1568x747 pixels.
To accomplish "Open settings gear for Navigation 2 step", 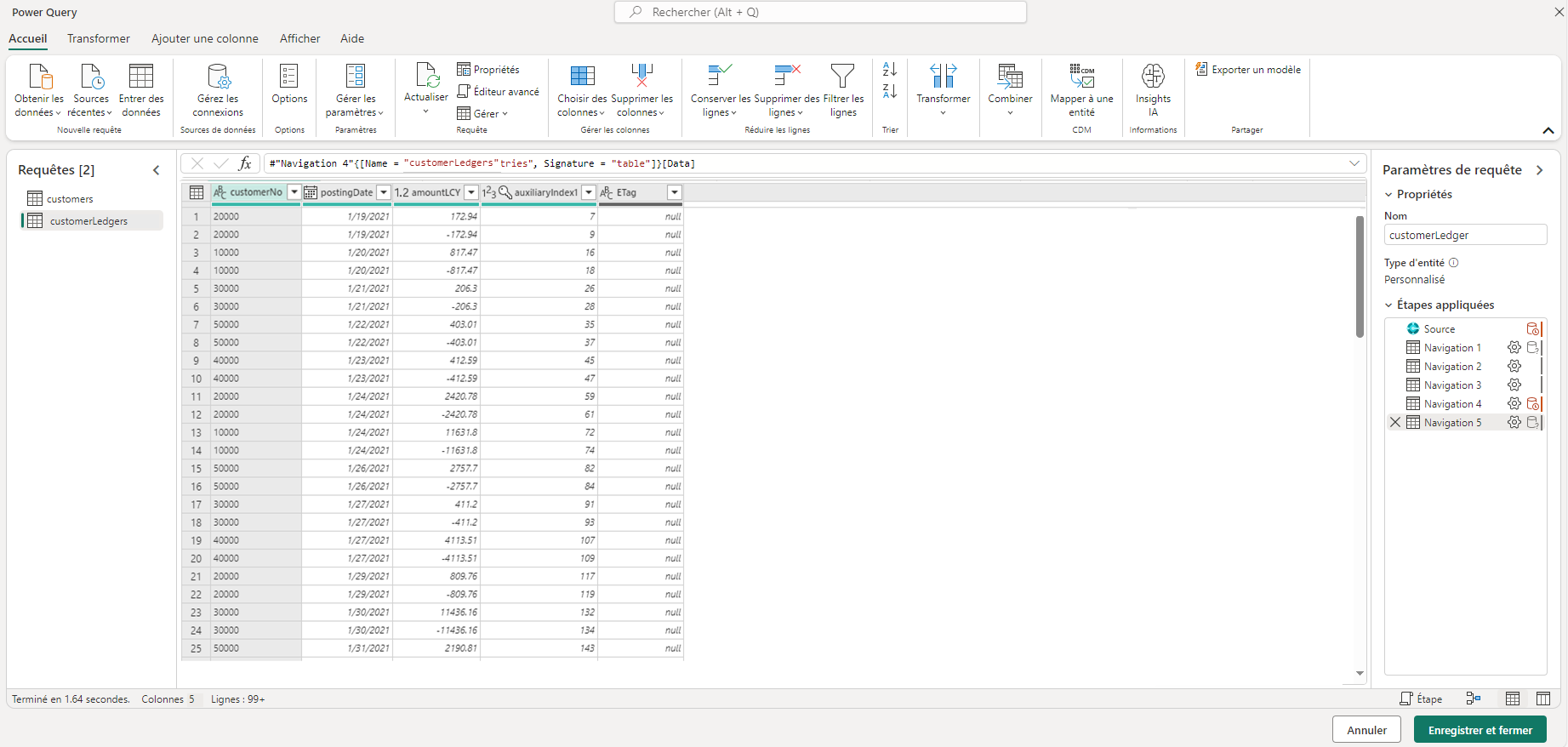I will [1514, 367].
